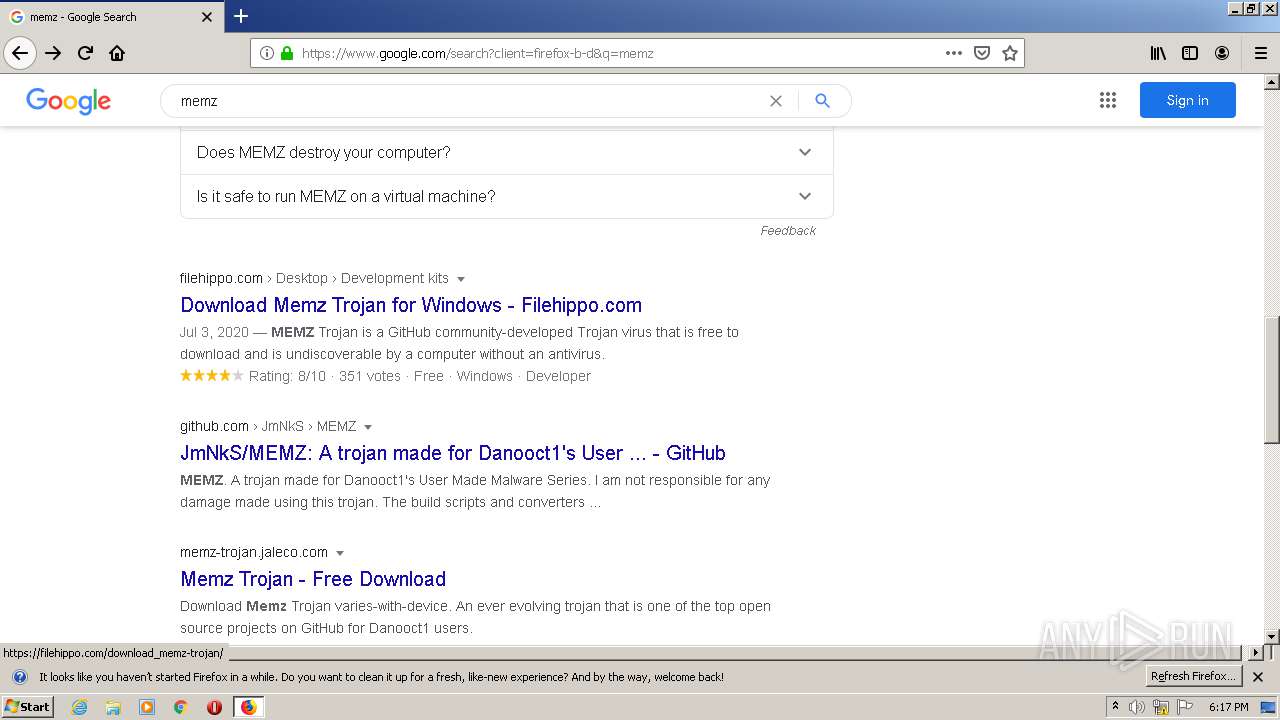Viewport: 1280px width, 720px height.
Task: Click inside the Google search box
Action: pos(470,101)
